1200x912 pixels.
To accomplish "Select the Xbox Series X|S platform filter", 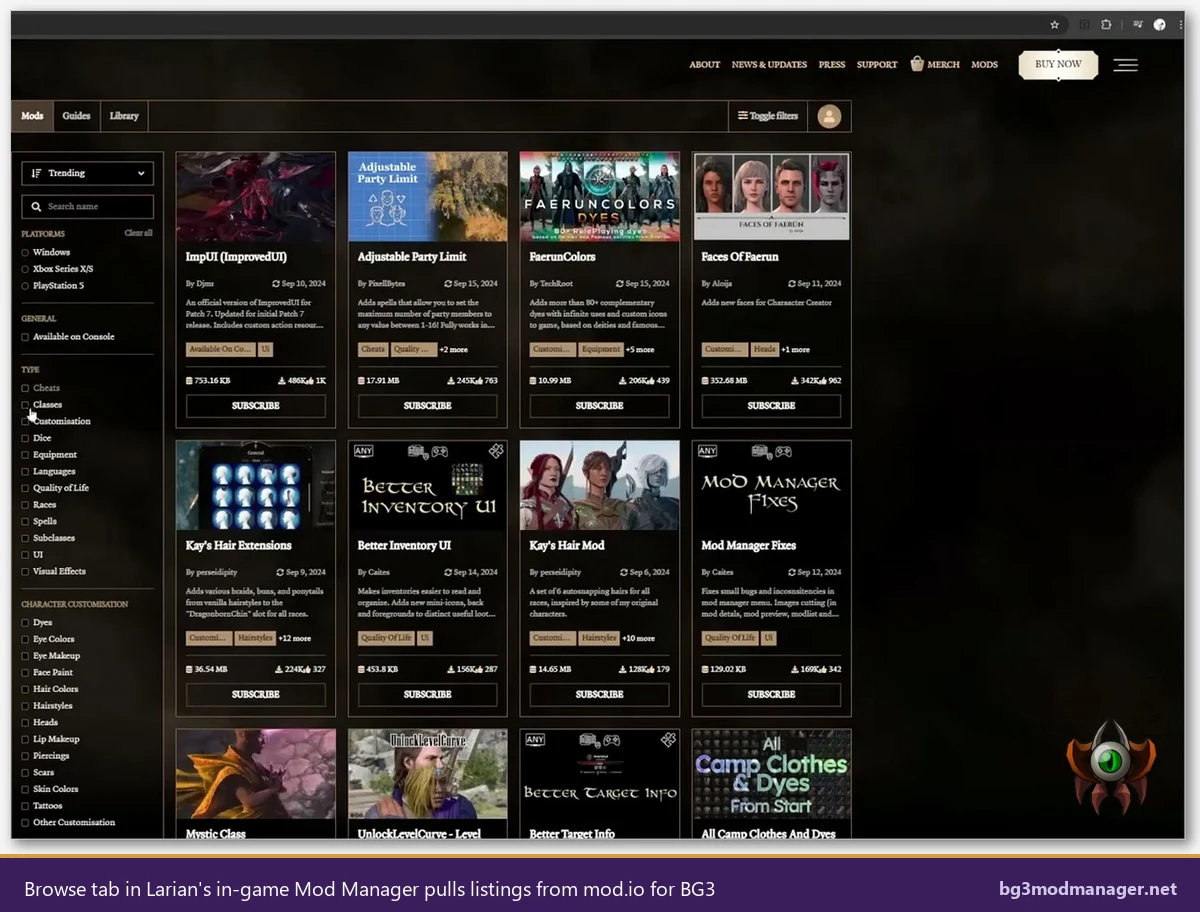I will [x=26, y=269].
